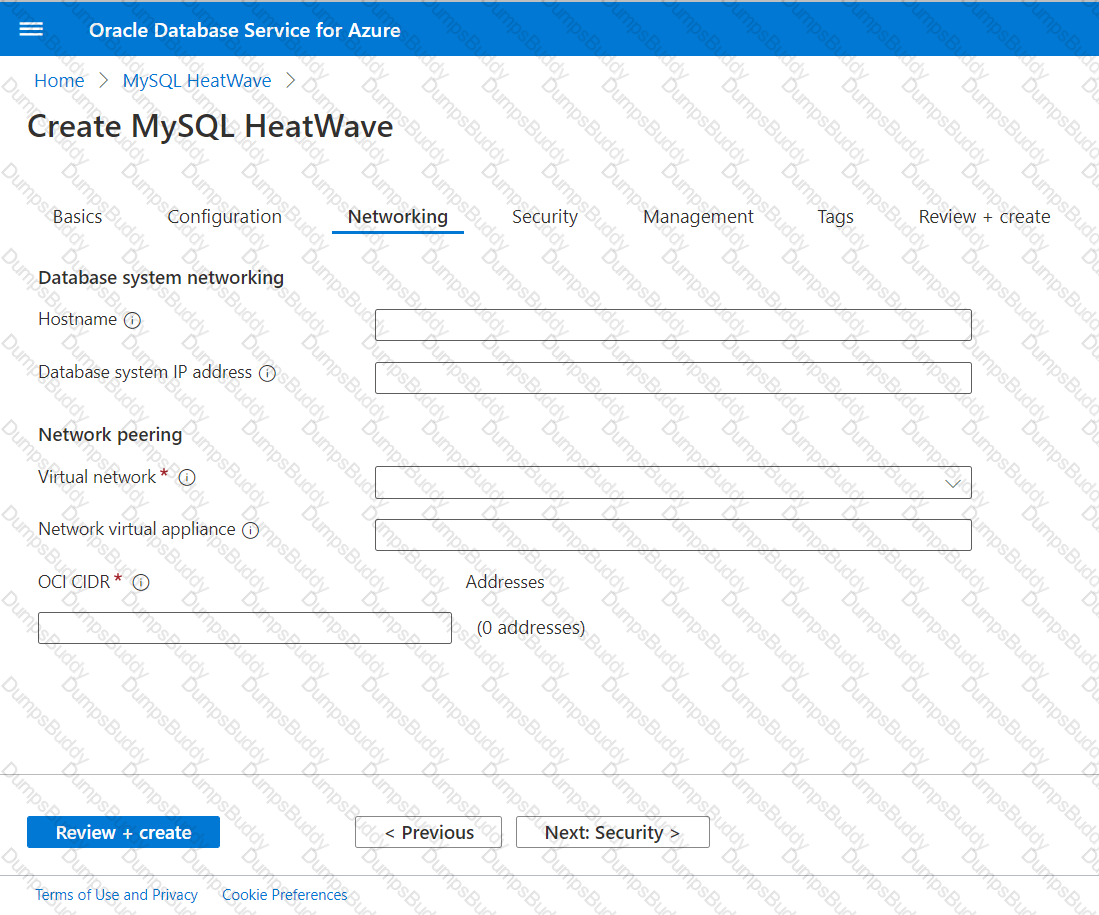Show info for Database system IP address

(x=267, y=373)
